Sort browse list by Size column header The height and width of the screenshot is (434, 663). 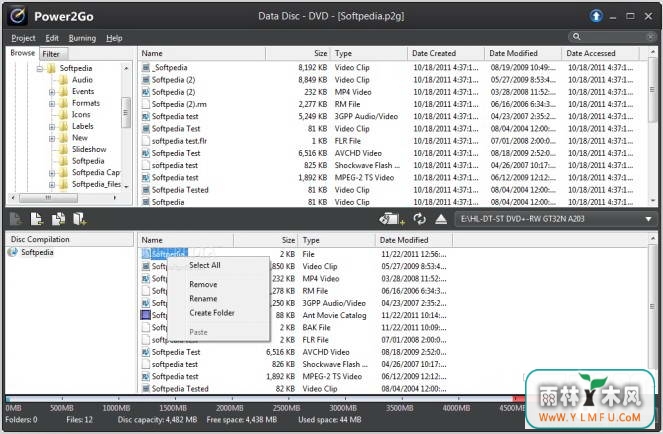point(299,53)
